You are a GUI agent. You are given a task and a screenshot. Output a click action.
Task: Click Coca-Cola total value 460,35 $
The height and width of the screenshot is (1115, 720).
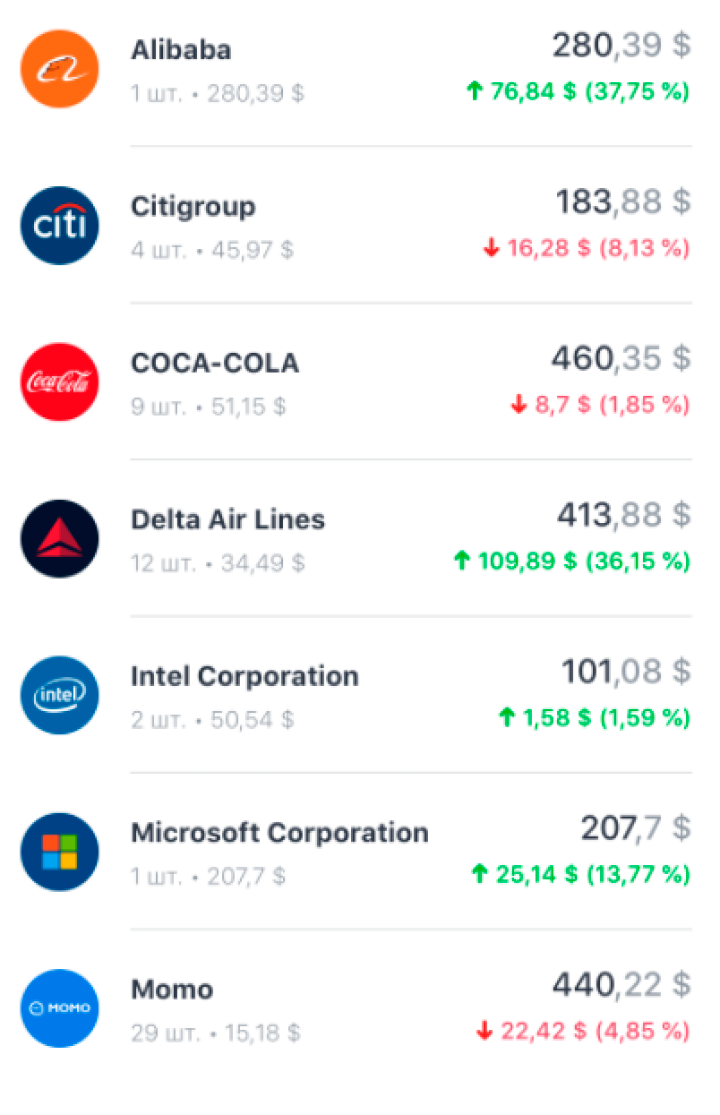pos(621,358)
